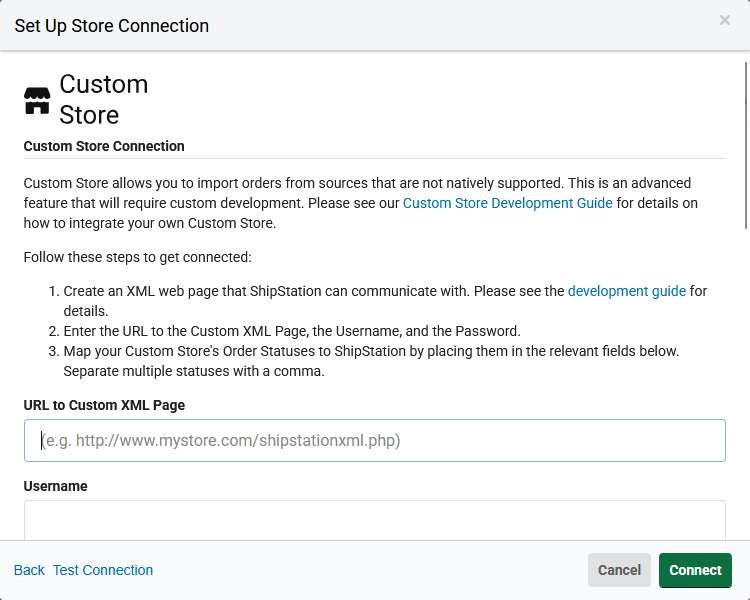Open the development guide link in step 1
Screen dimensions: 750x600
(626, 291)
